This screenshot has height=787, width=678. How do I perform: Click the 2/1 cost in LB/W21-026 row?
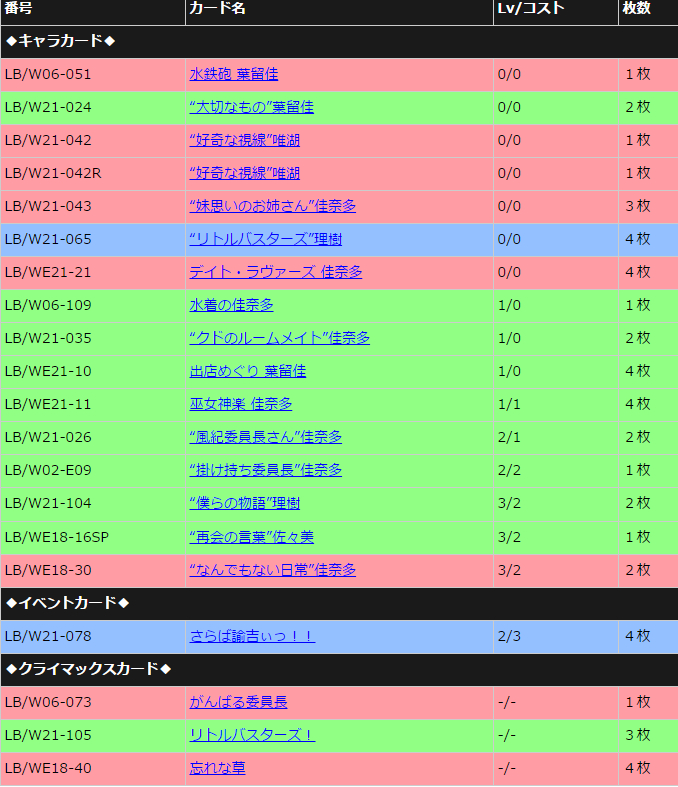pyautogui.click(x=509, y=438)
